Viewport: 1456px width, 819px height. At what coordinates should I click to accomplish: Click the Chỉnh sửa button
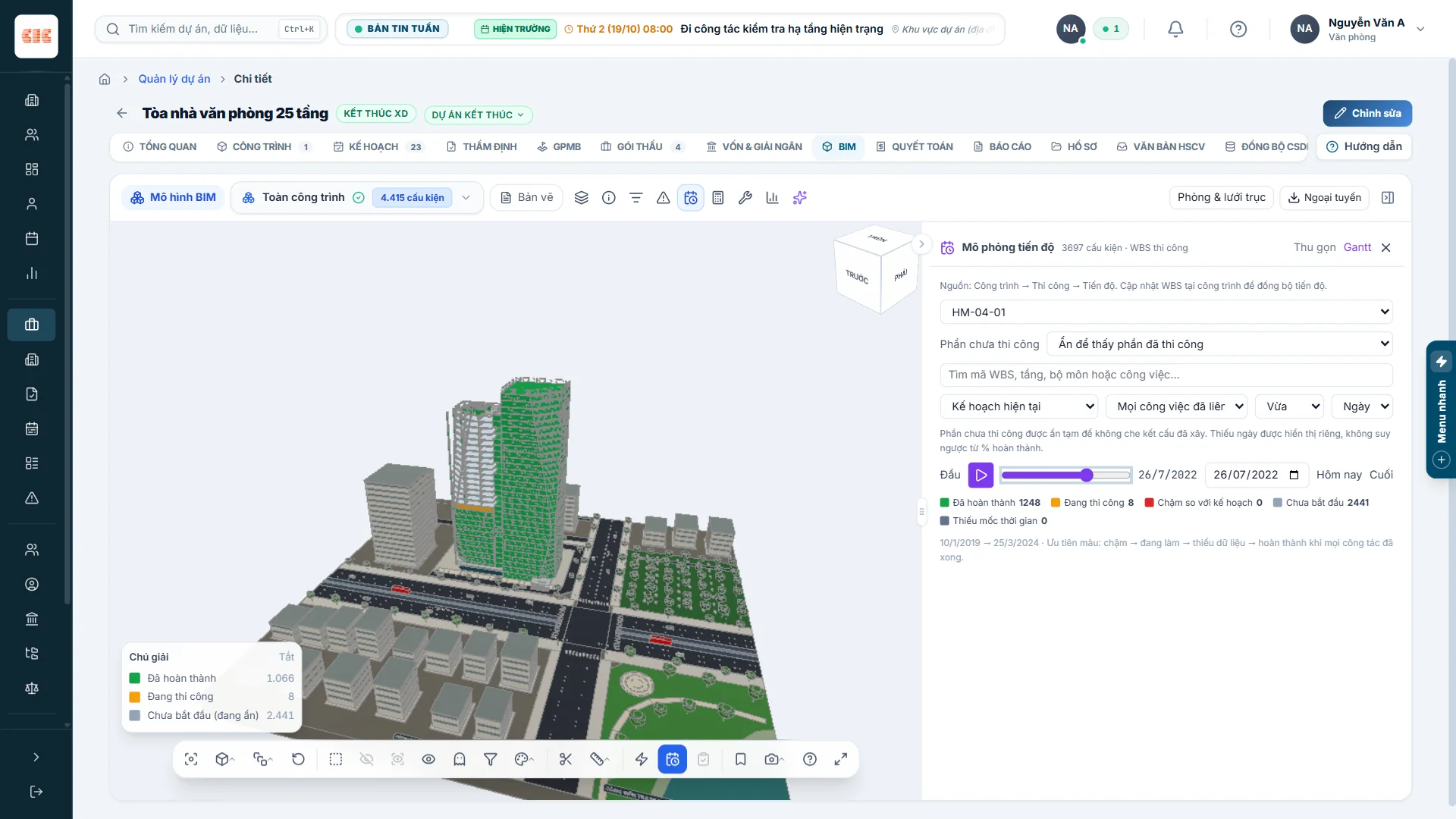pyautogui.click(x=1367, y=113)
